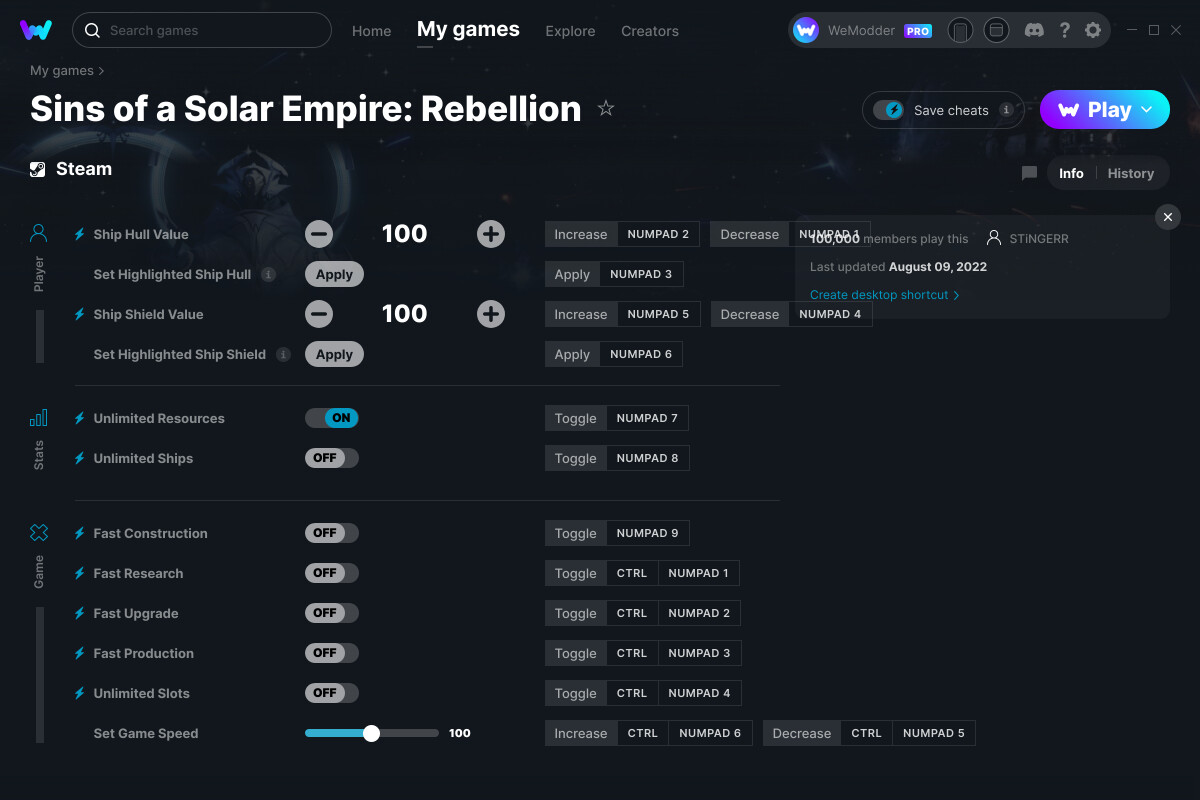Adjust the Set Game Speed slider handle

pyautogui.click(x=371, y=733)
